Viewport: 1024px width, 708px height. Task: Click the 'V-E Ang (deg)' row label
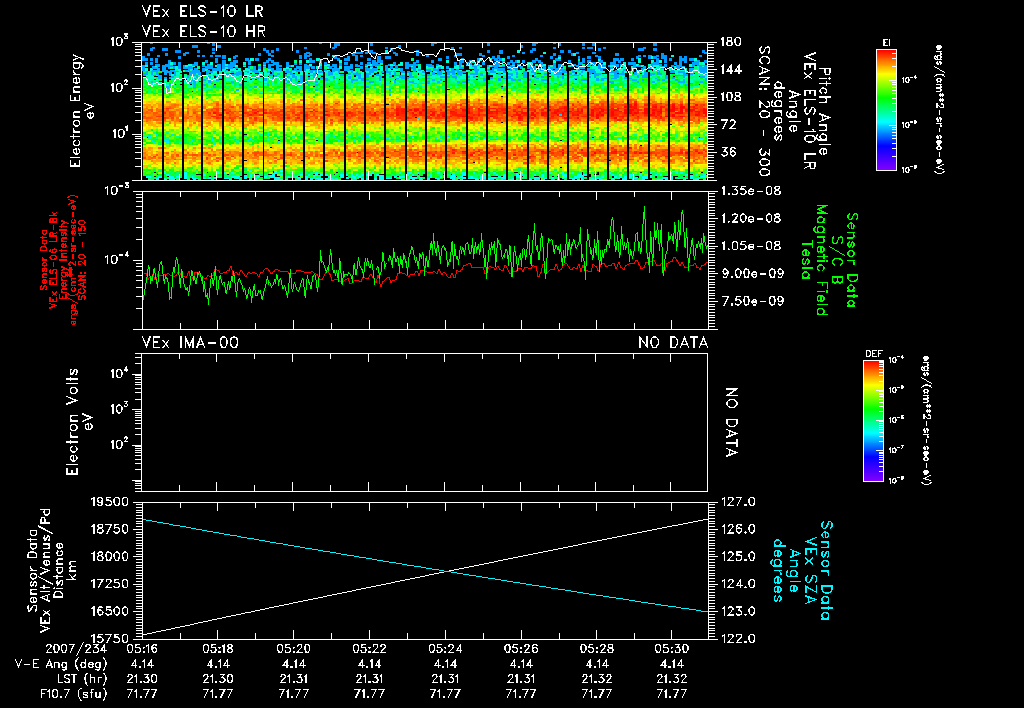[x=61, y=664]
